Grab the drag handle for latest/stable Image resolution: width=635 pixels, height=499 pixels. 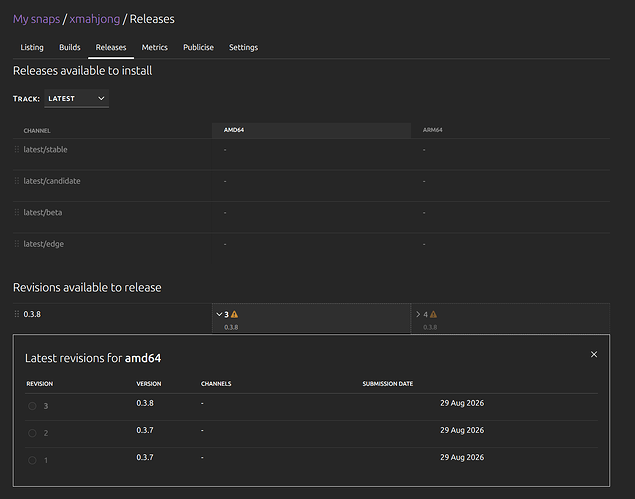click(x=17, y=149)
